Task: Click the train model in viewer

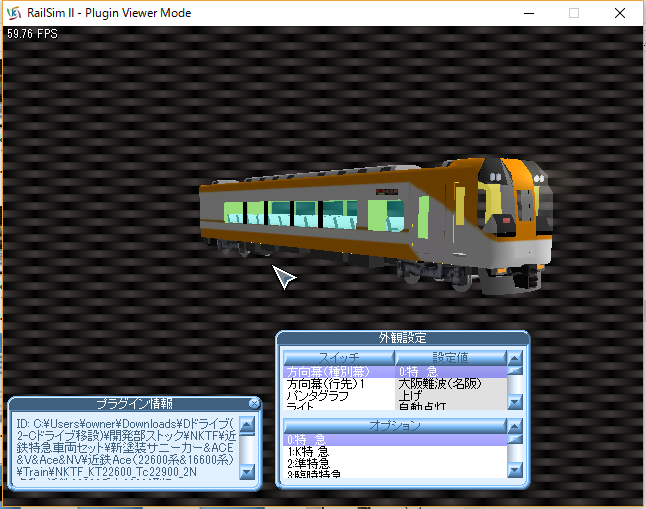Action: click(x=375, y=226)
